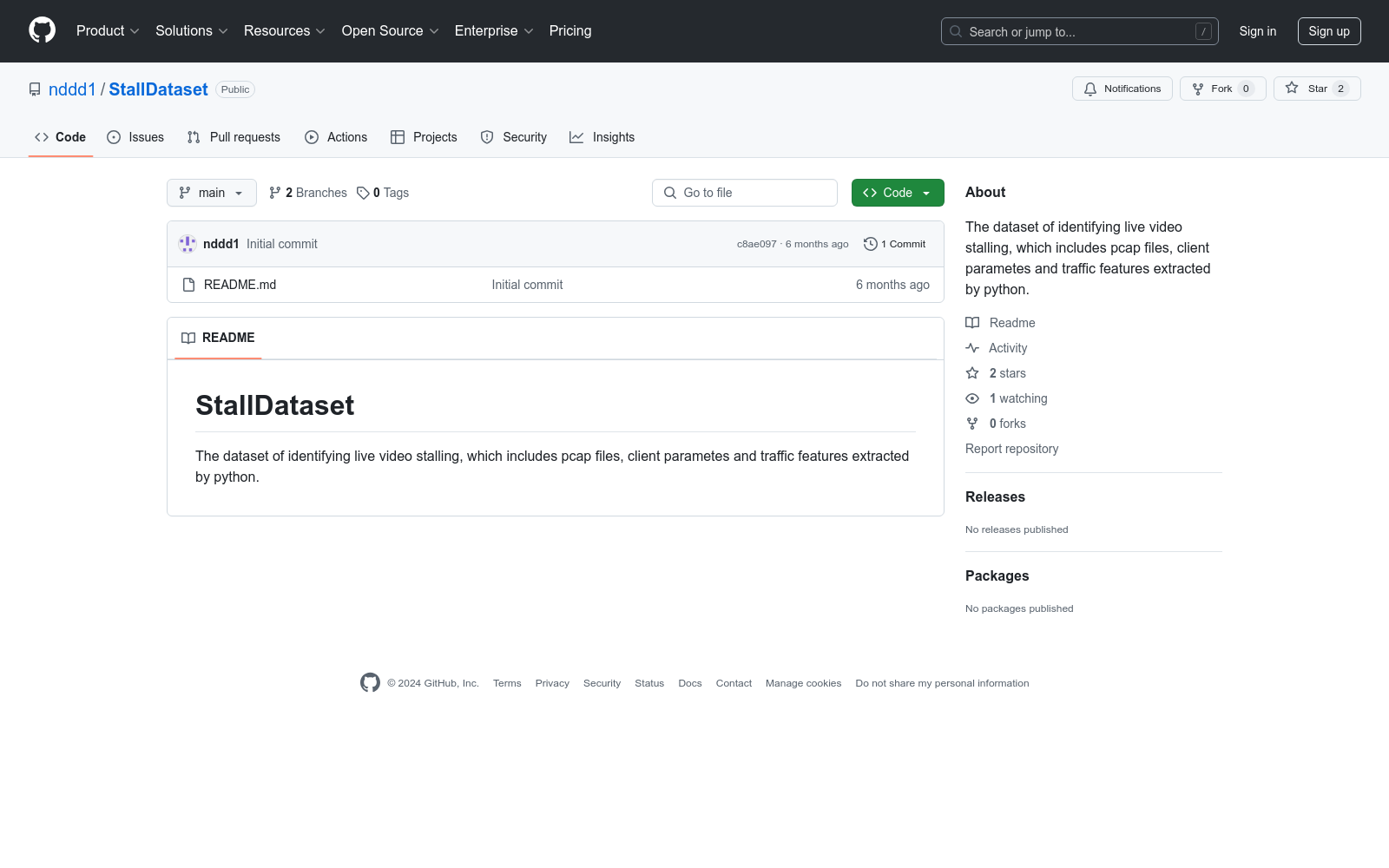Click the Go to file search box
Screen dimensions: 1389x868
point(745,193)
